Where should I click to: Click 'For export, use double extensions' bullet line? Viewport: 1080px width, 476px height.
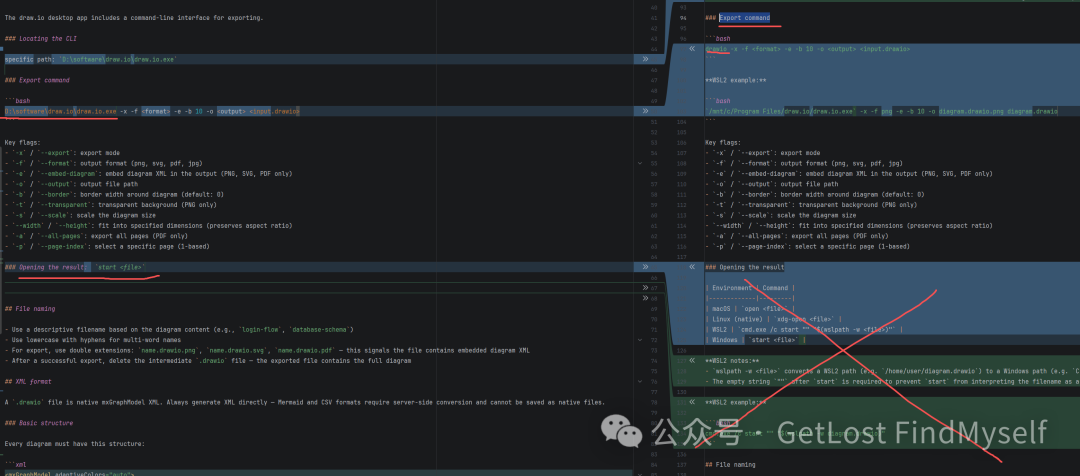coord(267,350)
